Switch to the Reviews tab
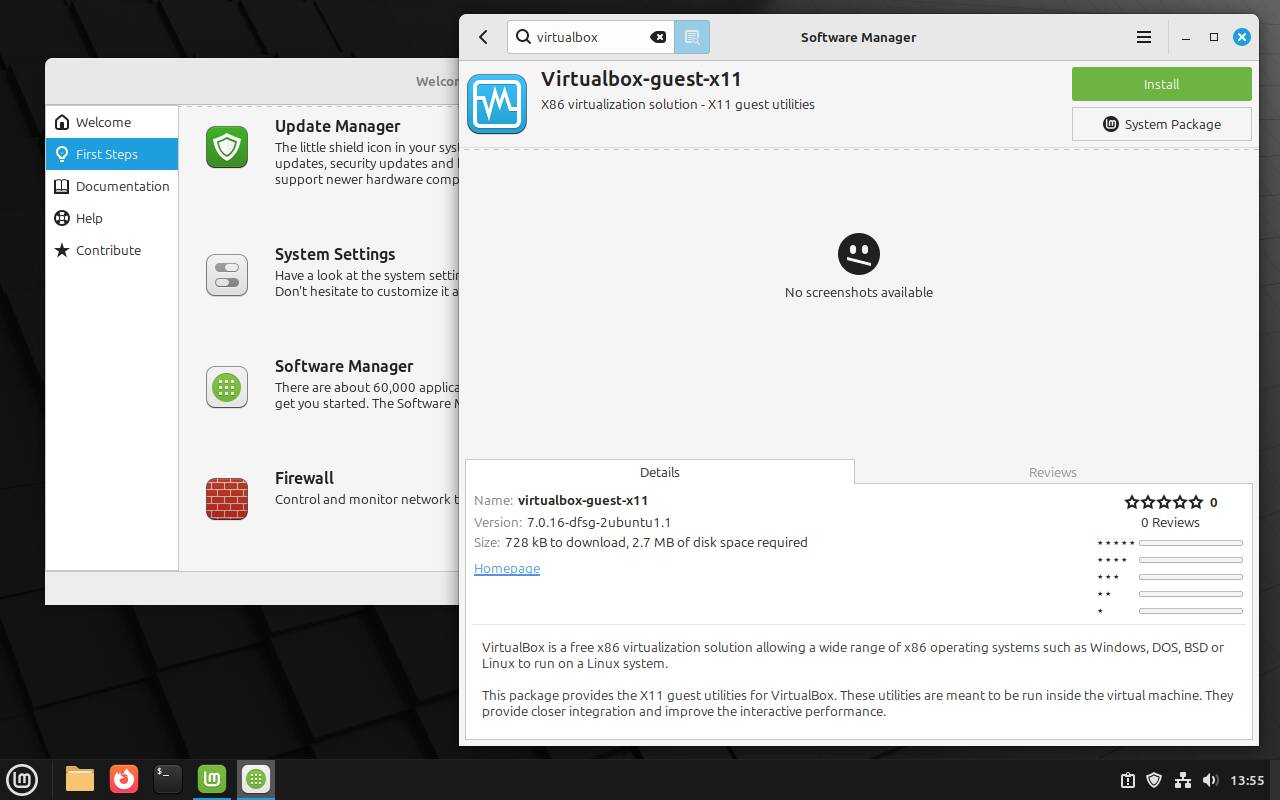Screen dimensions: 1280x800 click(1053, 472)
